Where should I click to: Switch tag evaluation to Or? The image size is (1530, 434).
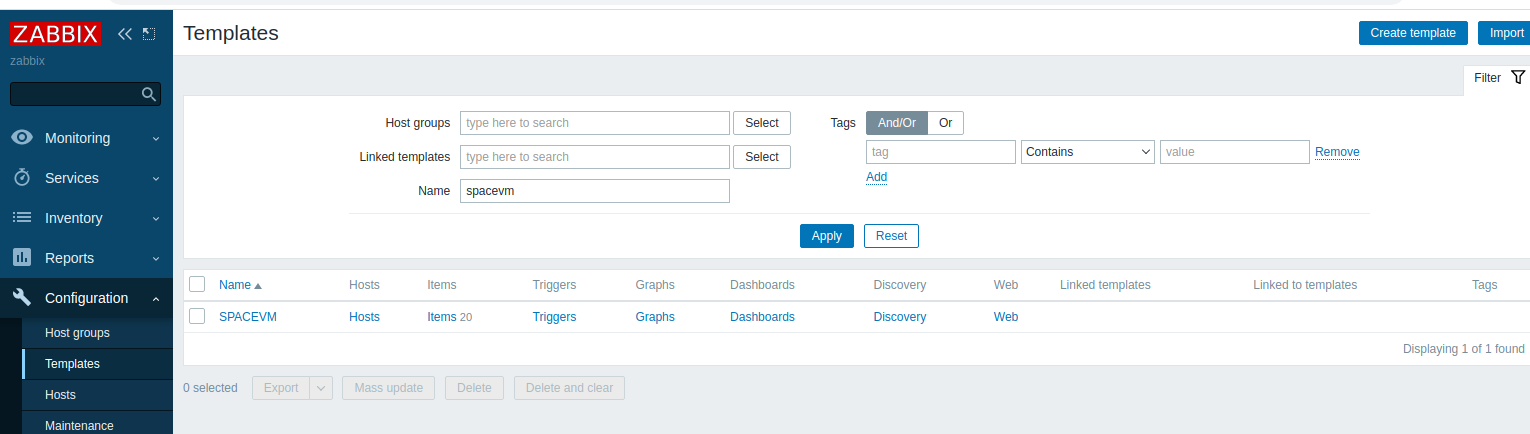click(946, 123)
